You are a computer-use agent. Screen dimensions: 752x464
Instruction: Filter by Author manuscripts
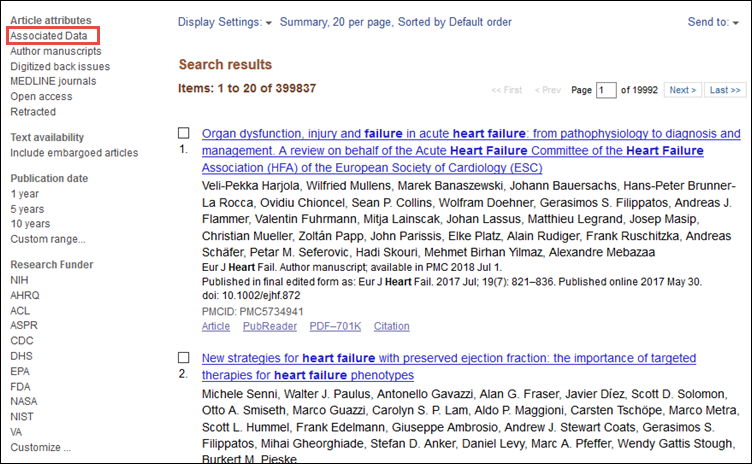56,51
